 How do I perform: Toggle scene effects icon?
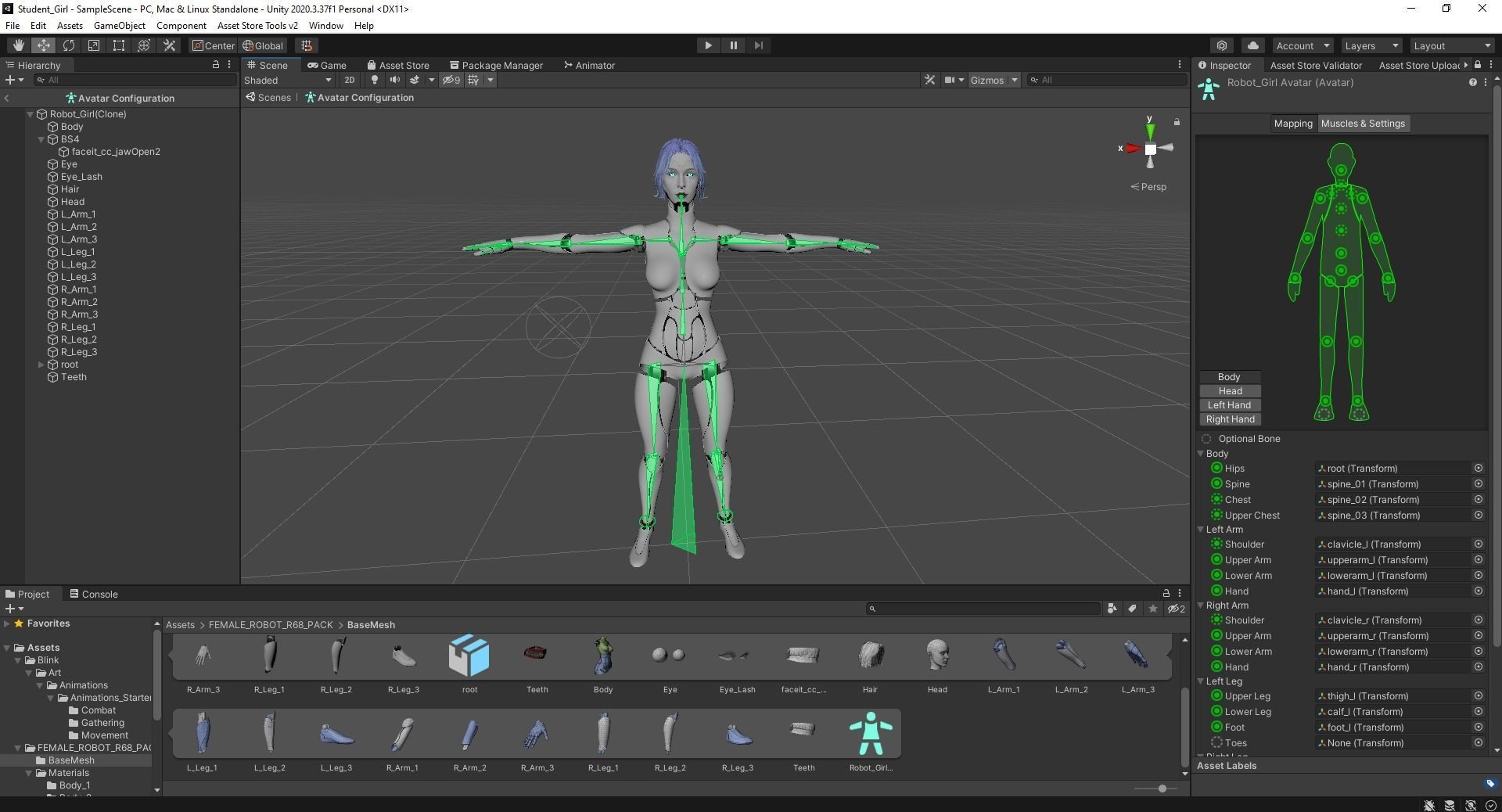(415, 80)
